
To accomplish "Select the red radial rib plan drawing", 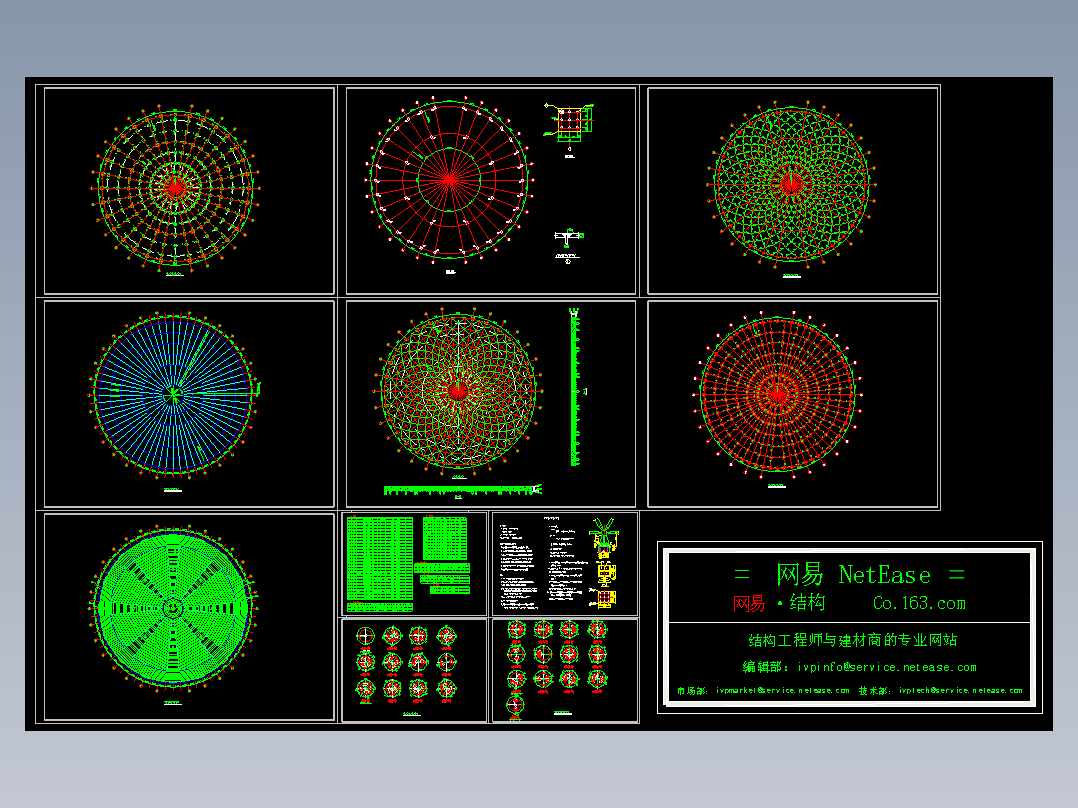I will [x=449, y=179].
